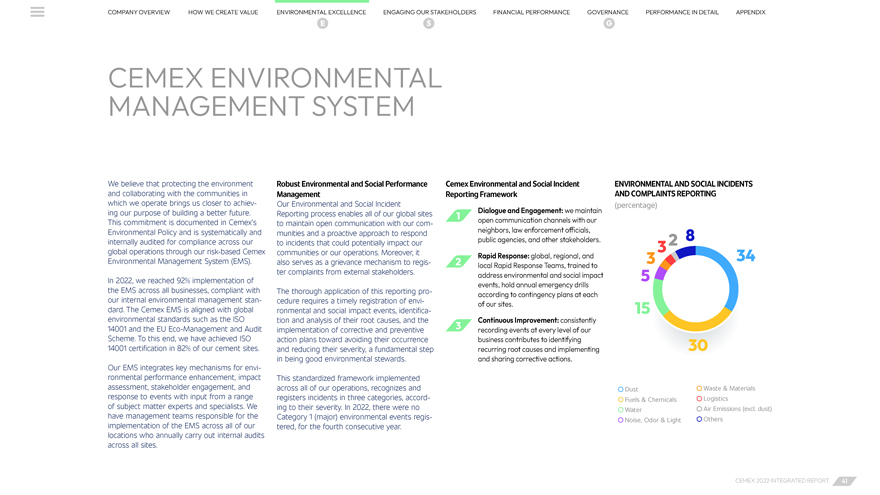This screenshot has width=880, height=495.
Task: Navigate to the Appendix section
Action: coord(750,12)
